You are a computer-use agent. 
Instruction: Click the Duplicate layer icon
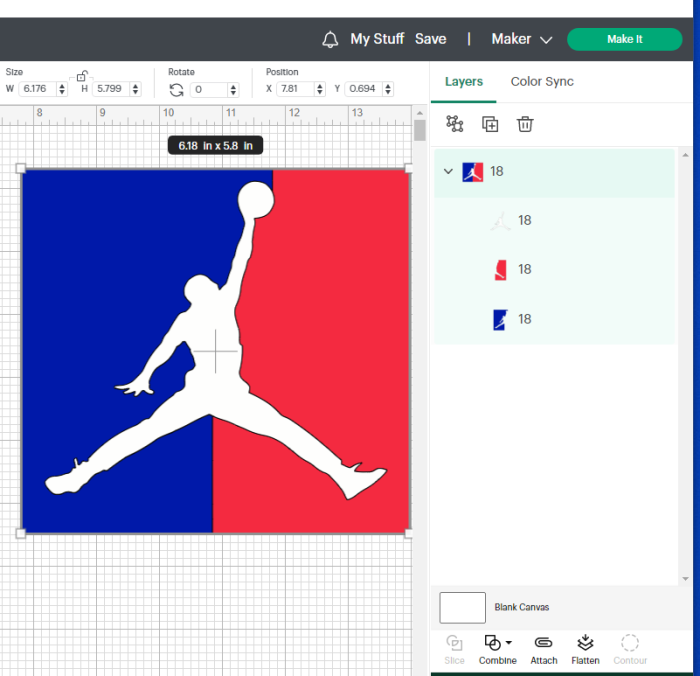click(490, 124)
